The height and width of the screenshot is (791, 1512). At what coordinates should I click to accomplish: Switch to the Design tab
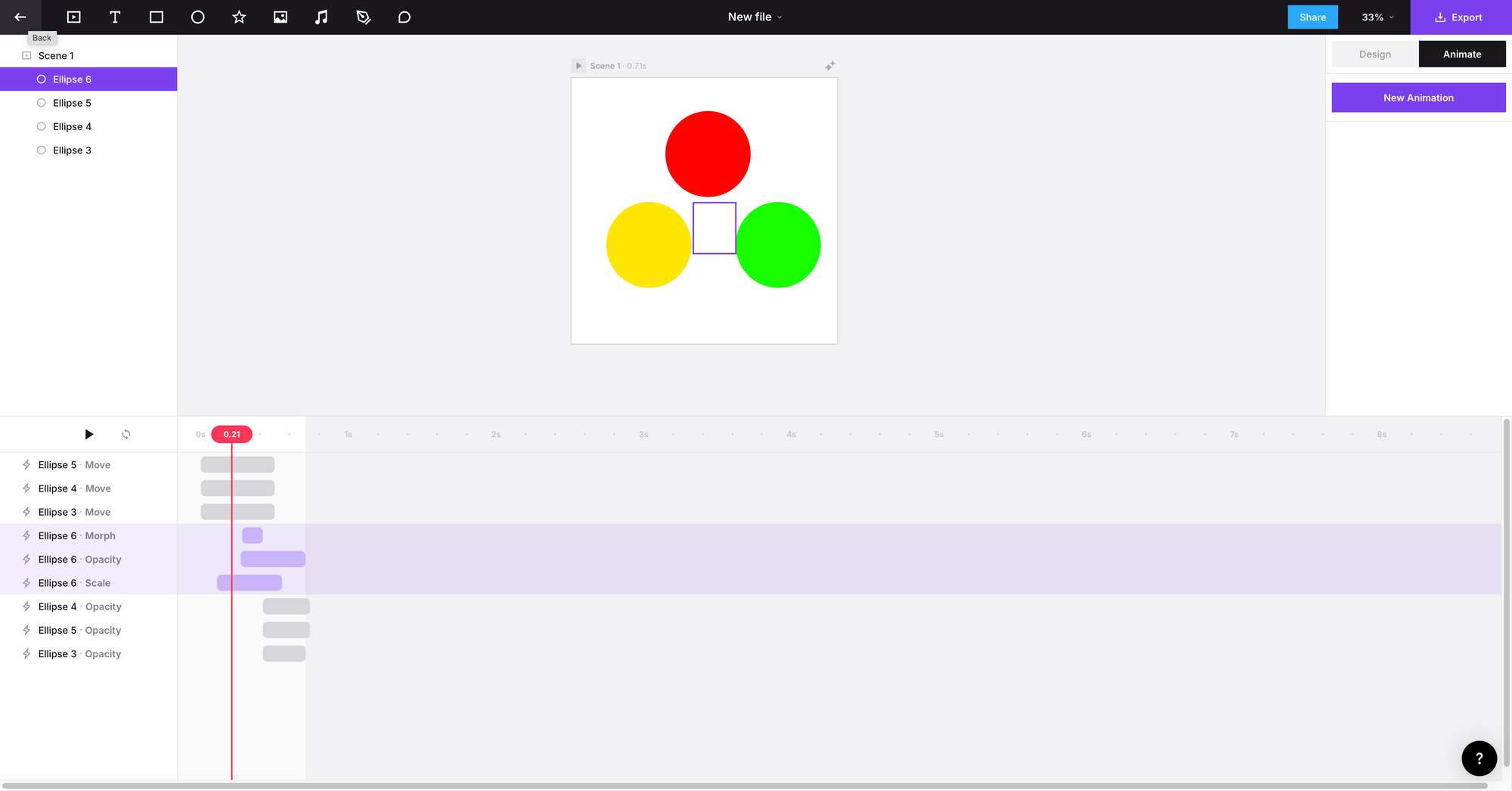(1374, 54)
